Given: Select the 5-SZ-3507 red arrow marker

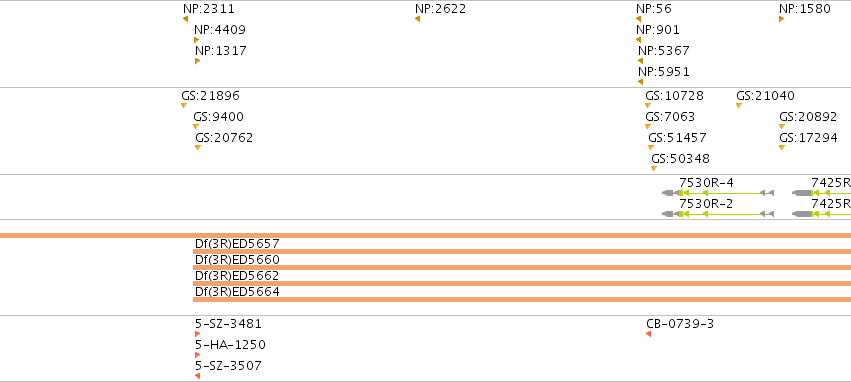Looking at the screenshot, I should [x=198, y=376].
